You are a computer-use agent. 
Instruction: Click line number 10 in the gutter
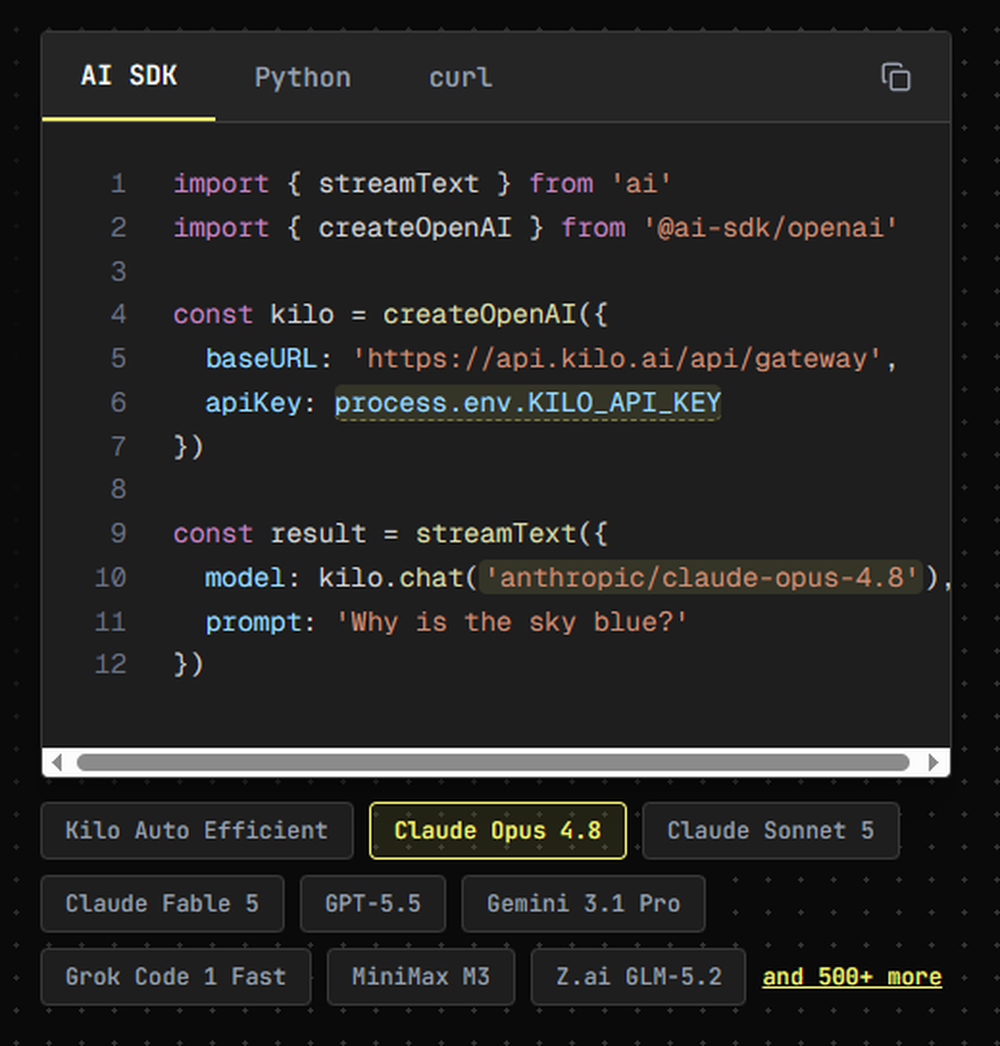point(110,578)
